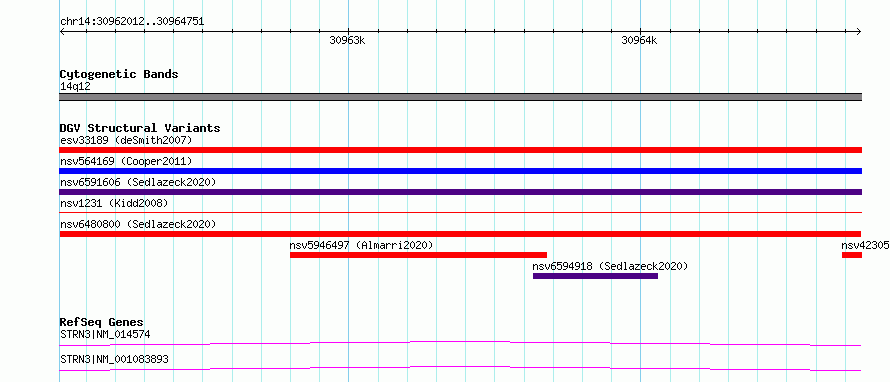890x382 pixels.
Task: Select the short red nsv42305 variant bar
Action: point(852,255)
